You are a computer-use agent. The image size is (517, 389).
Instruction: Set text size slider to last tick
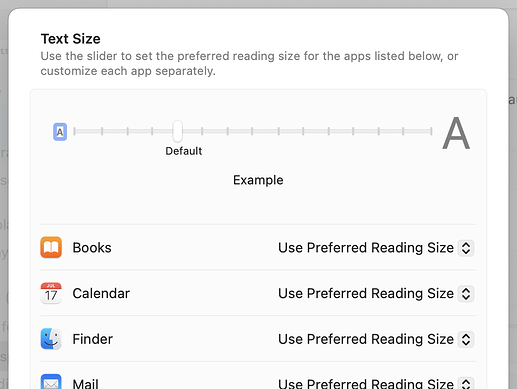(x=431, y=131)
